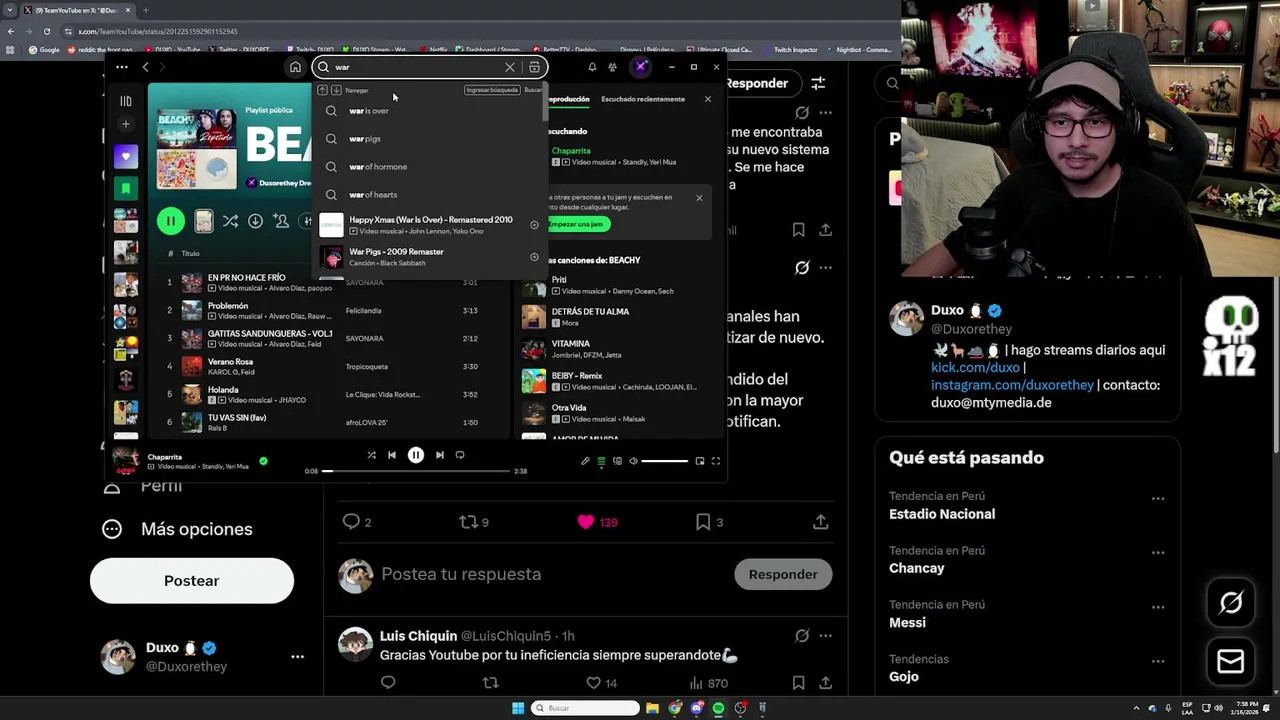Screen dimensions: 1280x720
Task: Open now playing Chaparrita cover art
Action: [126, 461]
